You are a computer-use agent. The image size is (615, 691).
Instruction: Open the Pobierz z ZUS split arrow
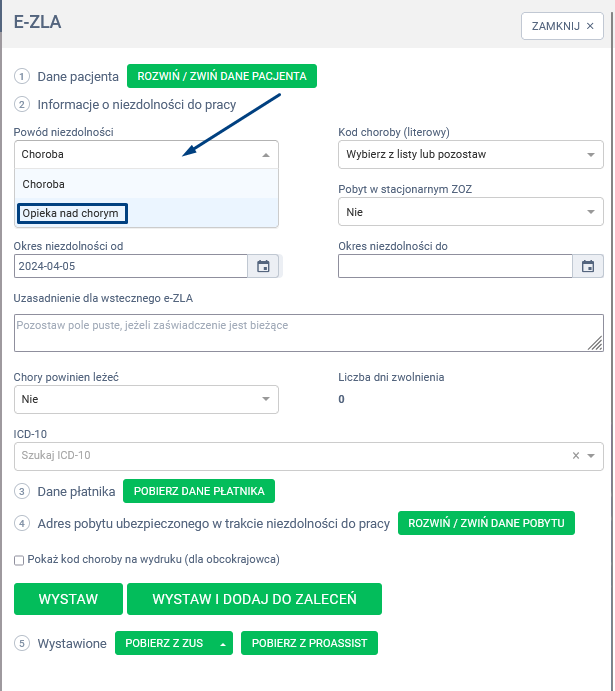[222, 644]
